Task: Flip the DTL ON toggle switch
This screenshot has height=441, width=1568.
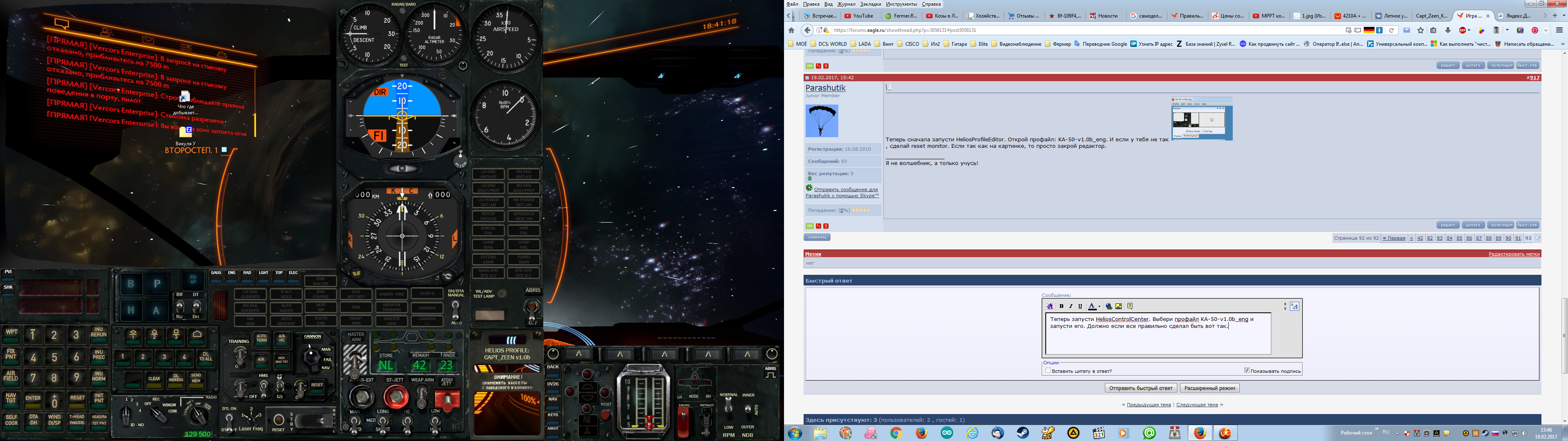Action: (229, 423)
